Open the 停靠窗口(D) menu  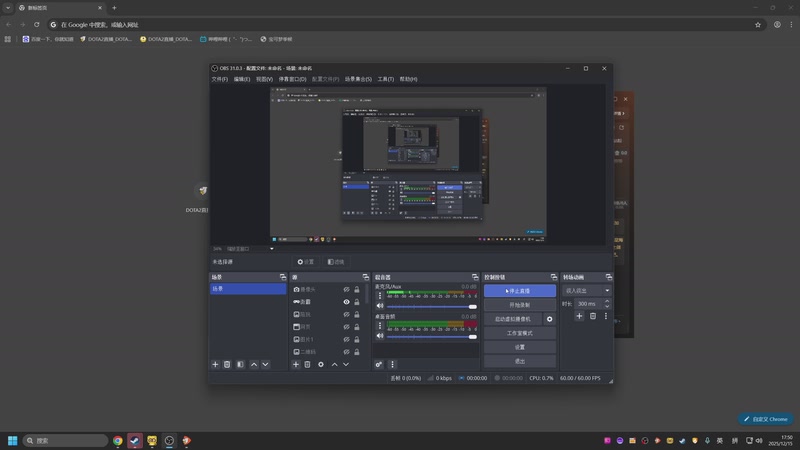click(292, 79)
